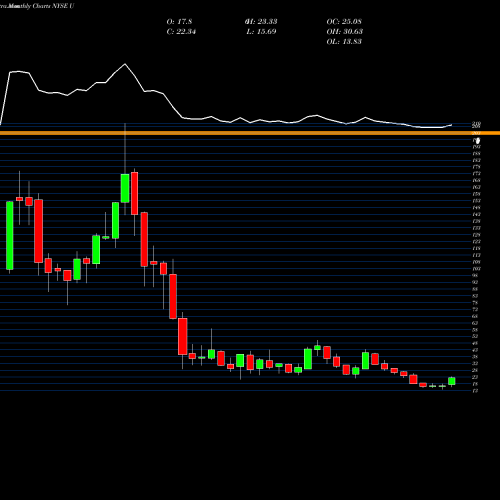Select the high value "H: 23.33"
The image size is (500, 500).
[261, 22]
